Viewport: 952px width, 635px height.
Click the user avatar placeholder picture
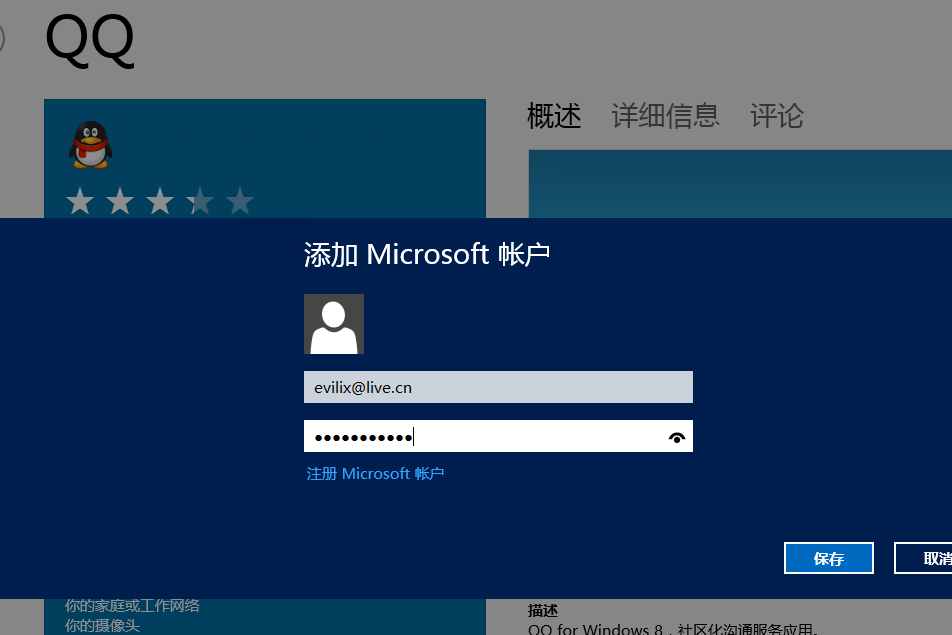tap(334, 324)
